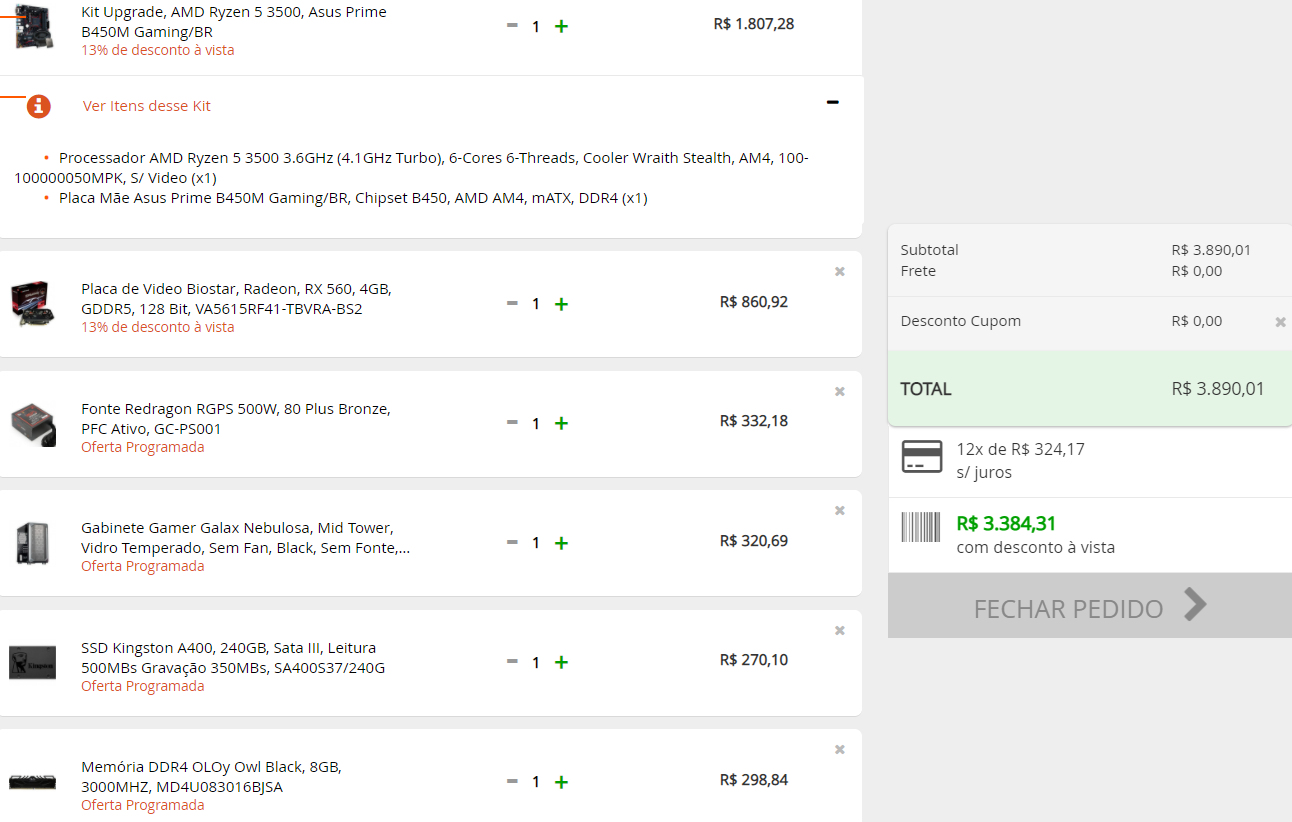The width and height of the screenshot is (1292, 822).
Task: Increase quantity of Memória DDR4 OLOy Owl Black
Action: (x=561, y=782)
